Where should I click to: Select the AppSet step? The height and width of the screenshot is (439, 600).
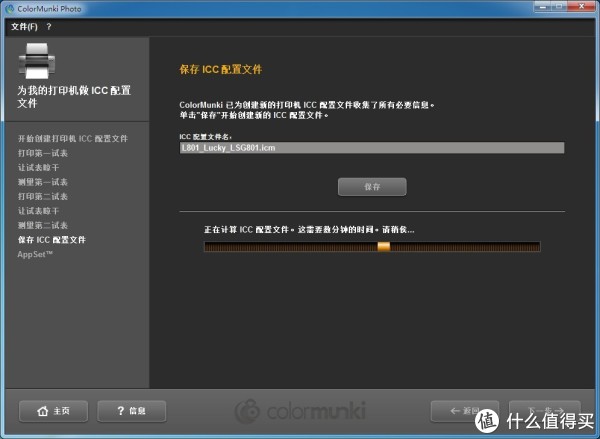coord(35,255)
